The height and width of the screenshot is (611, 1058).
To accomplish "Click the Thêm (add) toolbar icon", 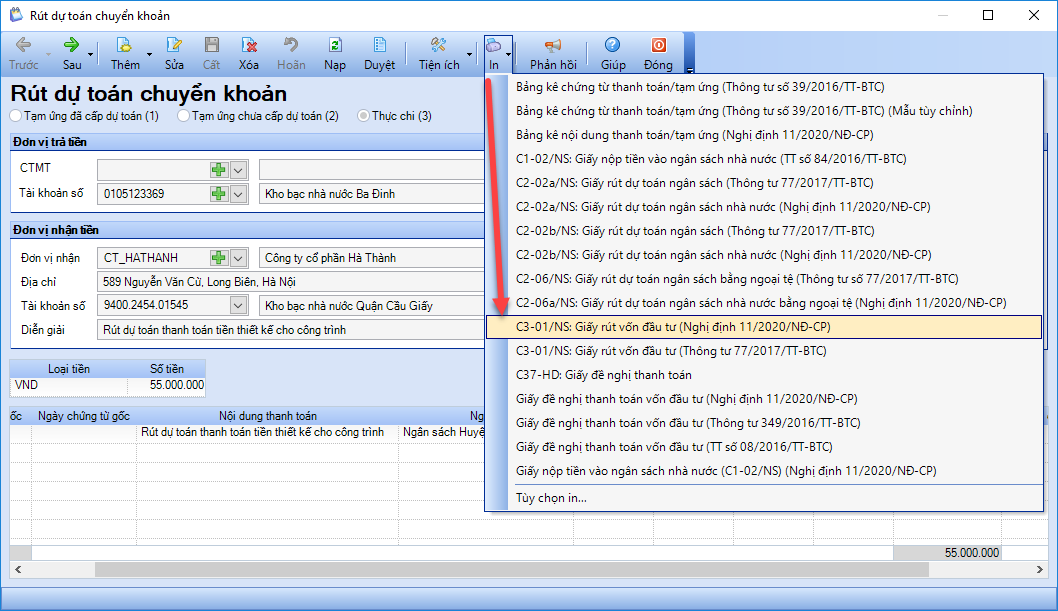I will tap(125, 45).
